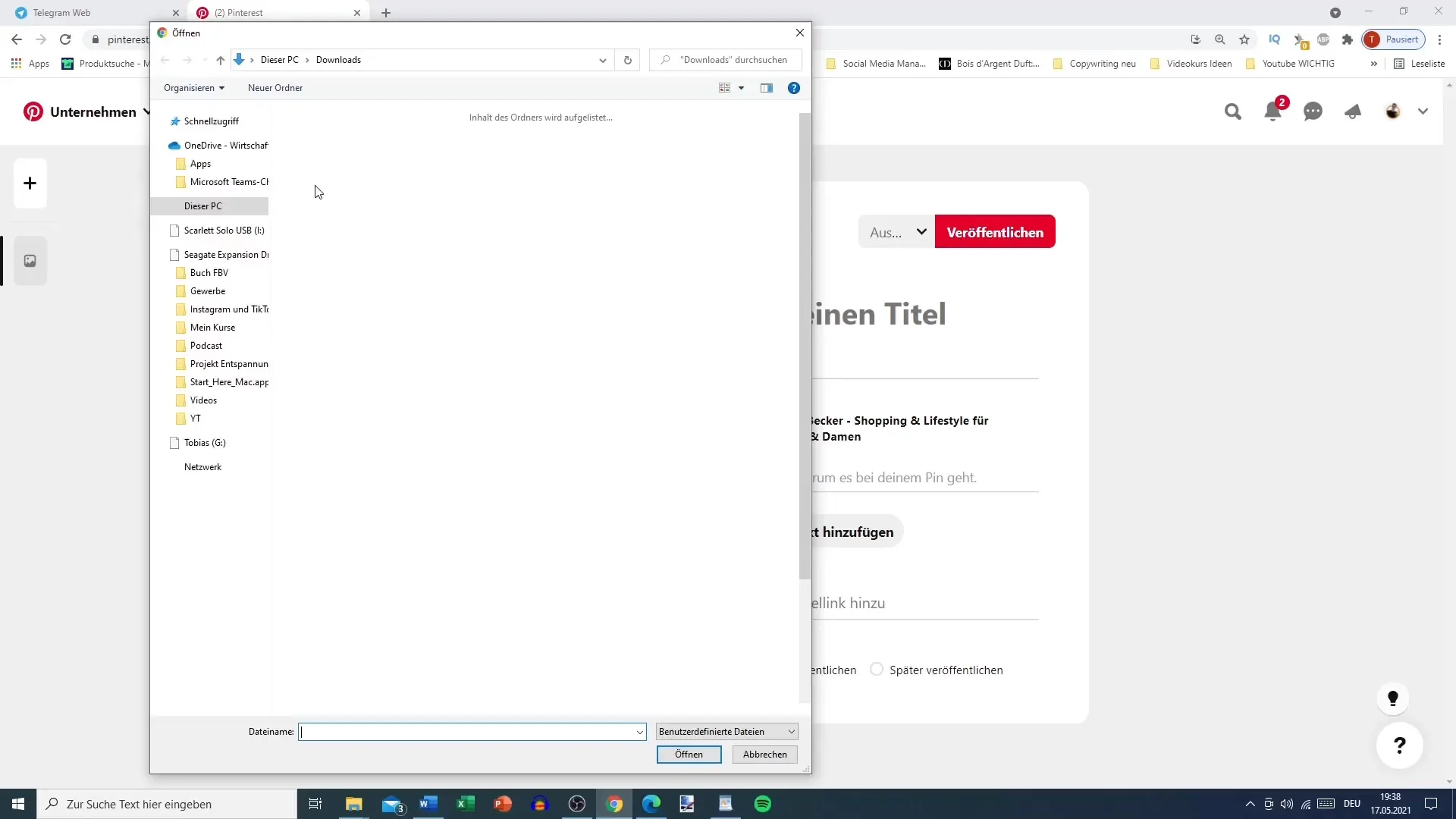Click Downloads in the breadcrumb path

click(x=338, y=60)
